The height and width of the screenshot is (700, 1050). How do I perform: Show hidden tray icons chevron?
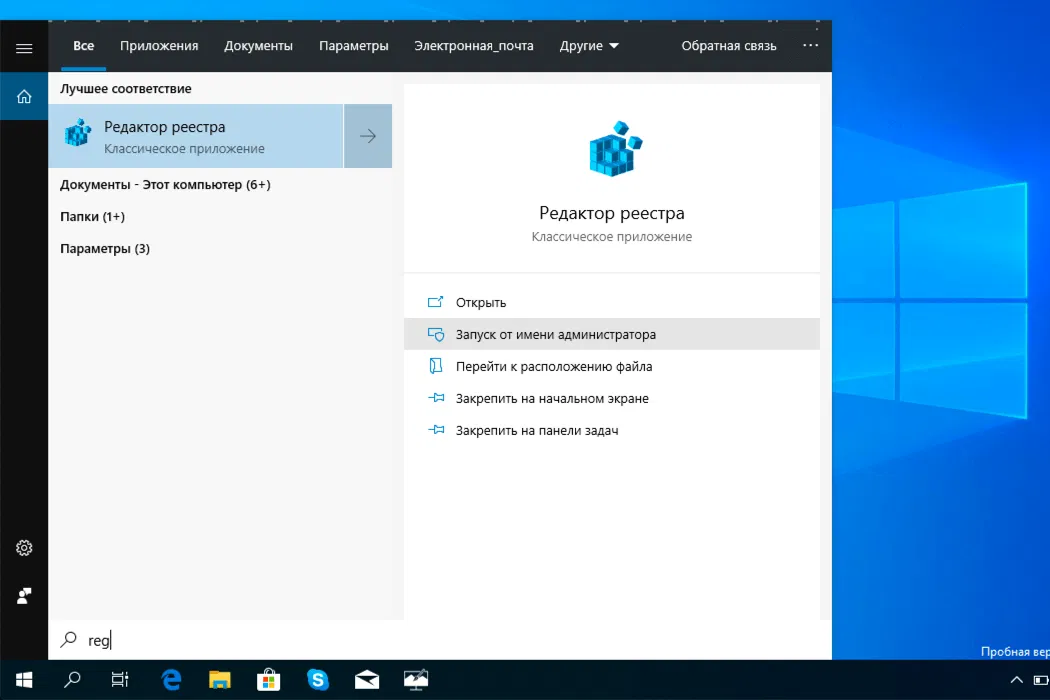[x=1017, y=680]
